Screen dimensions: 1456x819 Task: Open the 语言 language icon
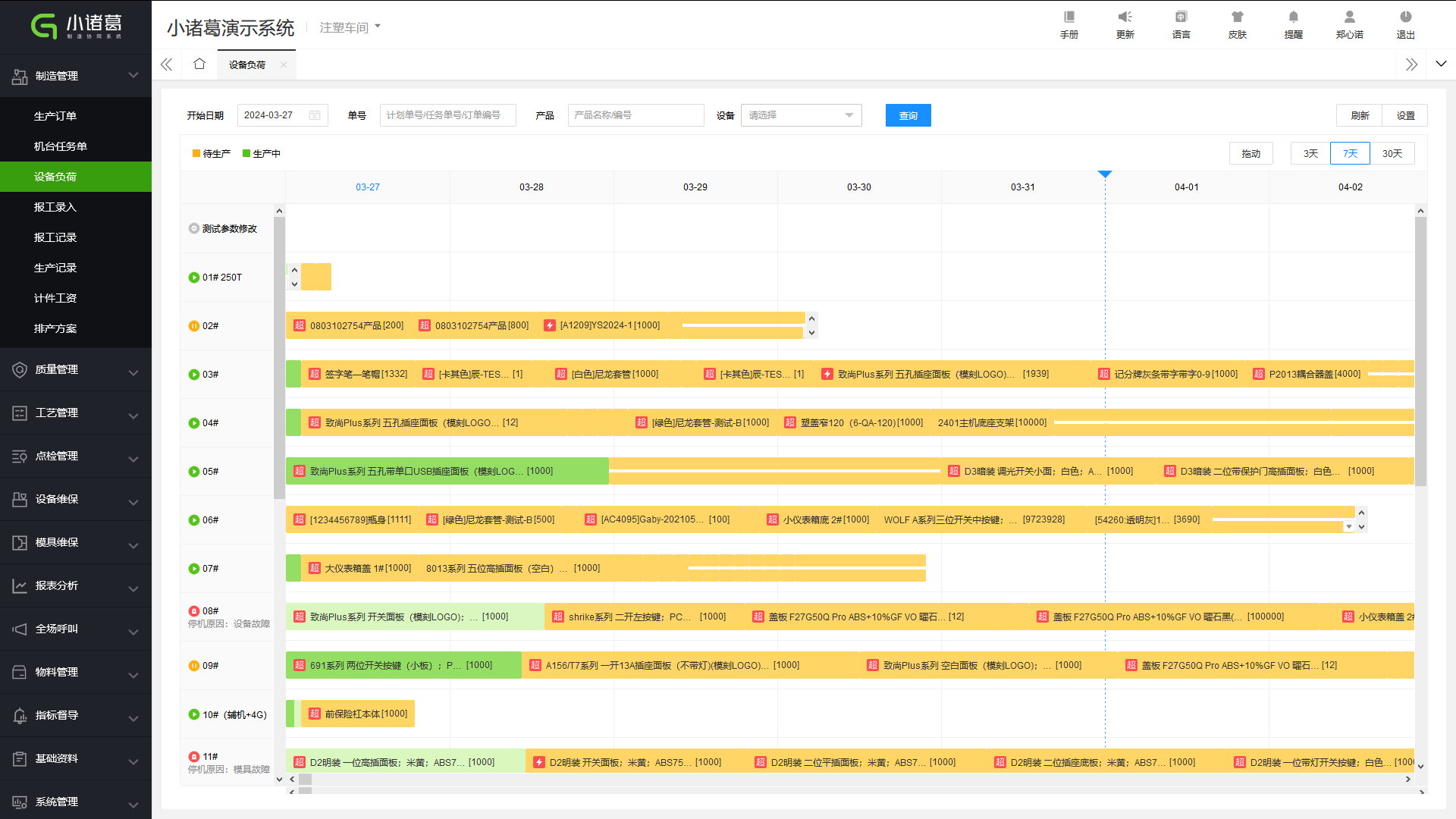coord(1181,17)
